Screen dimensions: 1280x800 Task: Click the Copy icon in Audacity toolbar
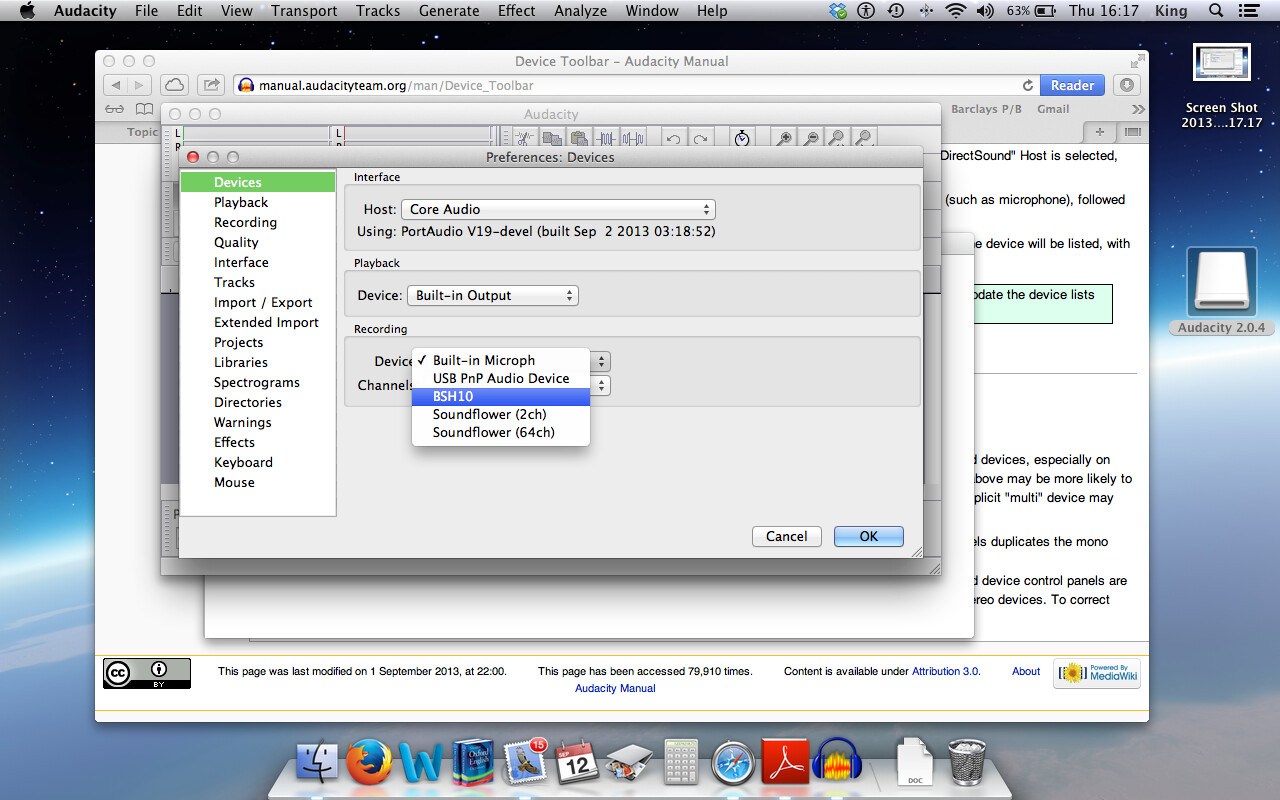tap(550, 139)
